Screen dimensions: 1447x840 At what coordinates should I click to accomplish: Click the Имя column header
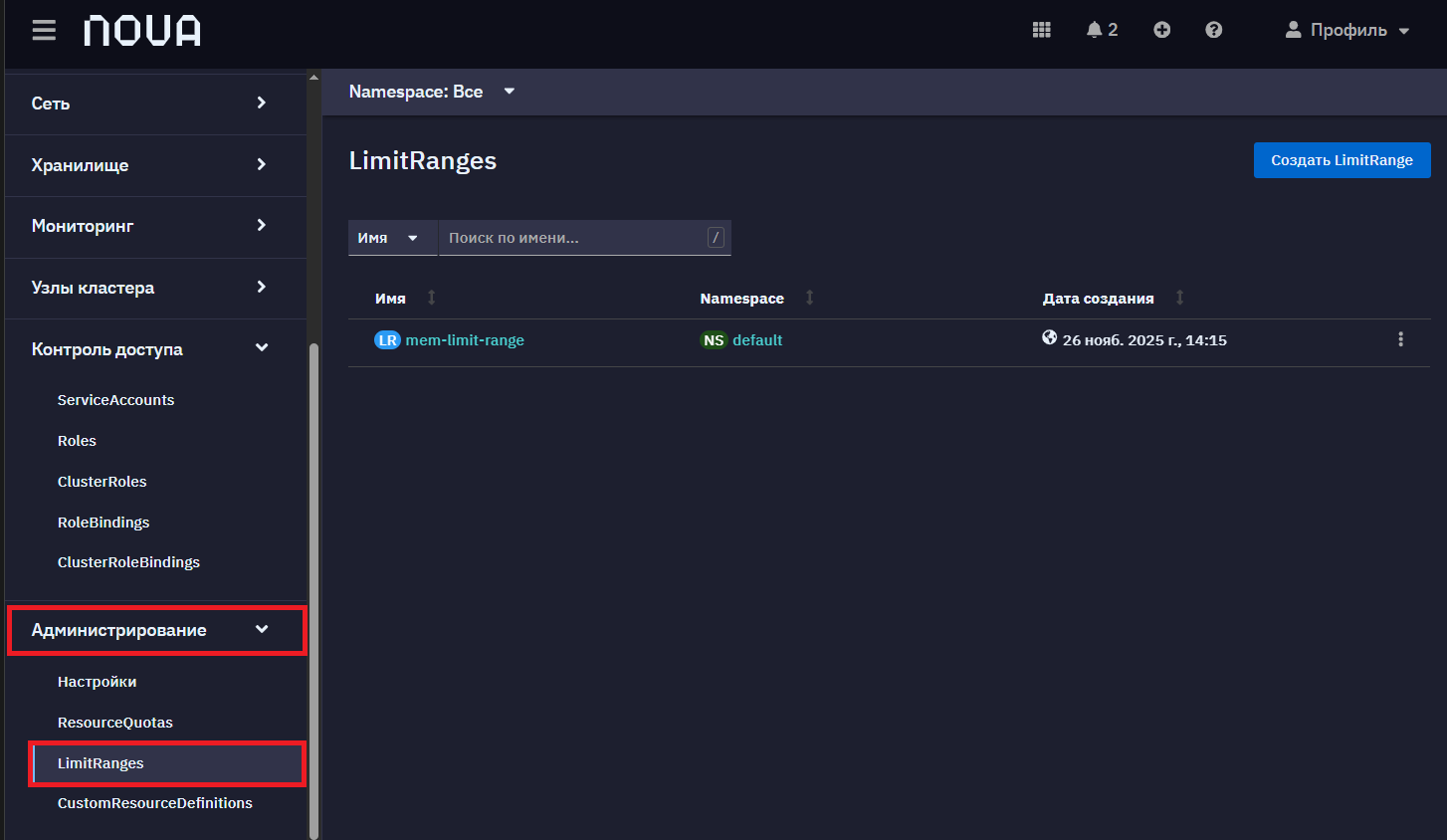pos(390,299)
